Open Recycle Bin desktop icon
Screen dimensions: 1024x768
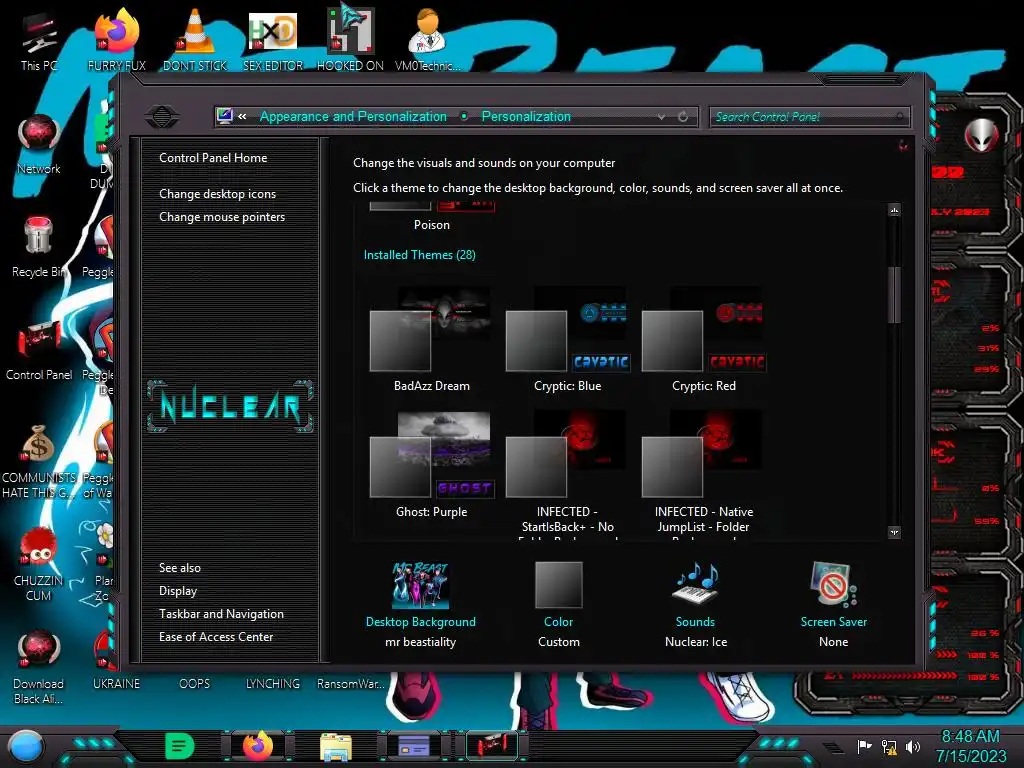point(39,247)
